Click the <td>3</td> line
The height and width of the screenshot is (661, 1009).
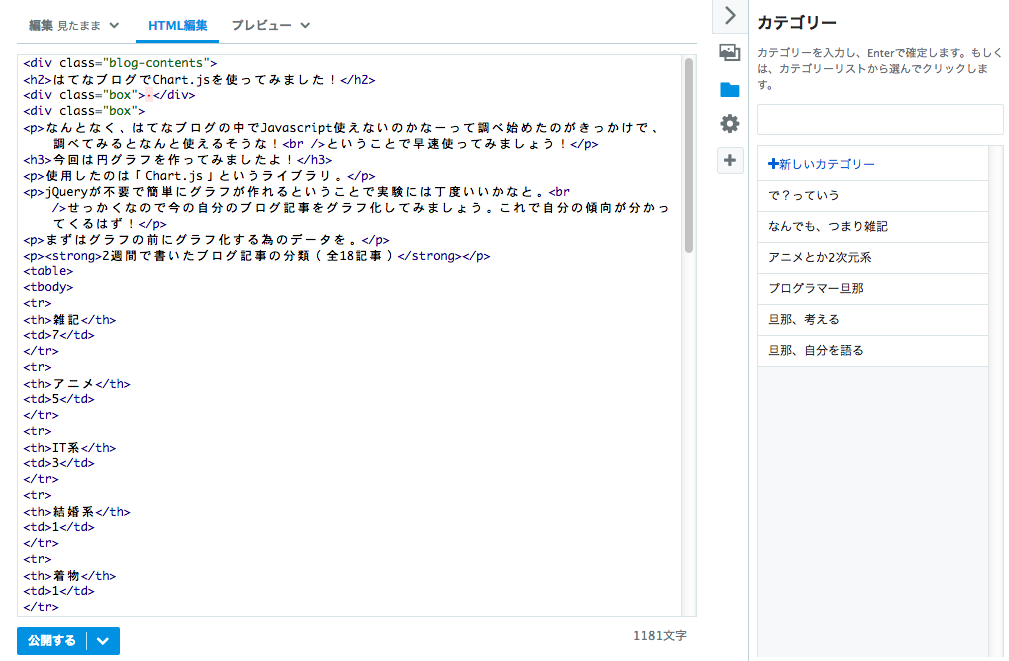coord(59,463)
